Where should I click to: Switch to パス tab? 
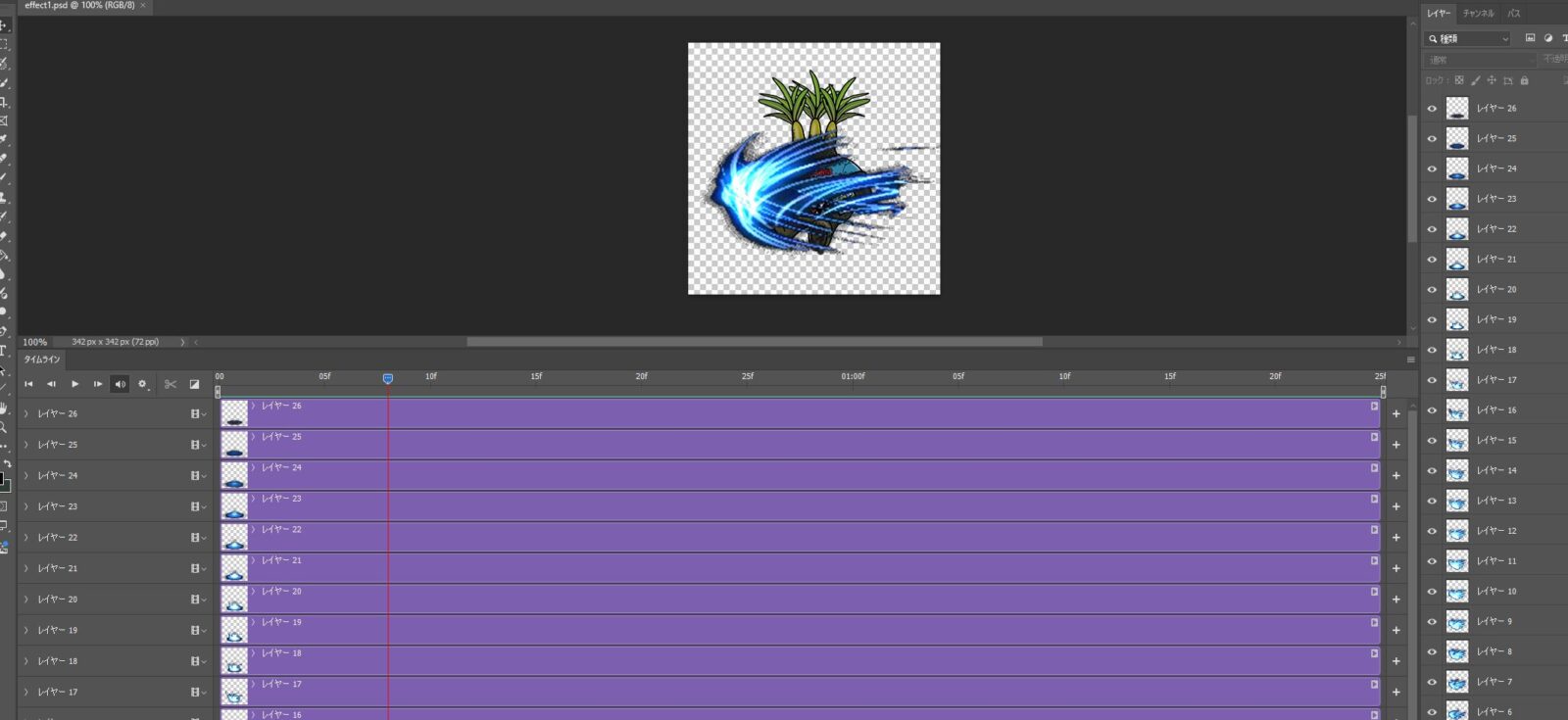1514,14
